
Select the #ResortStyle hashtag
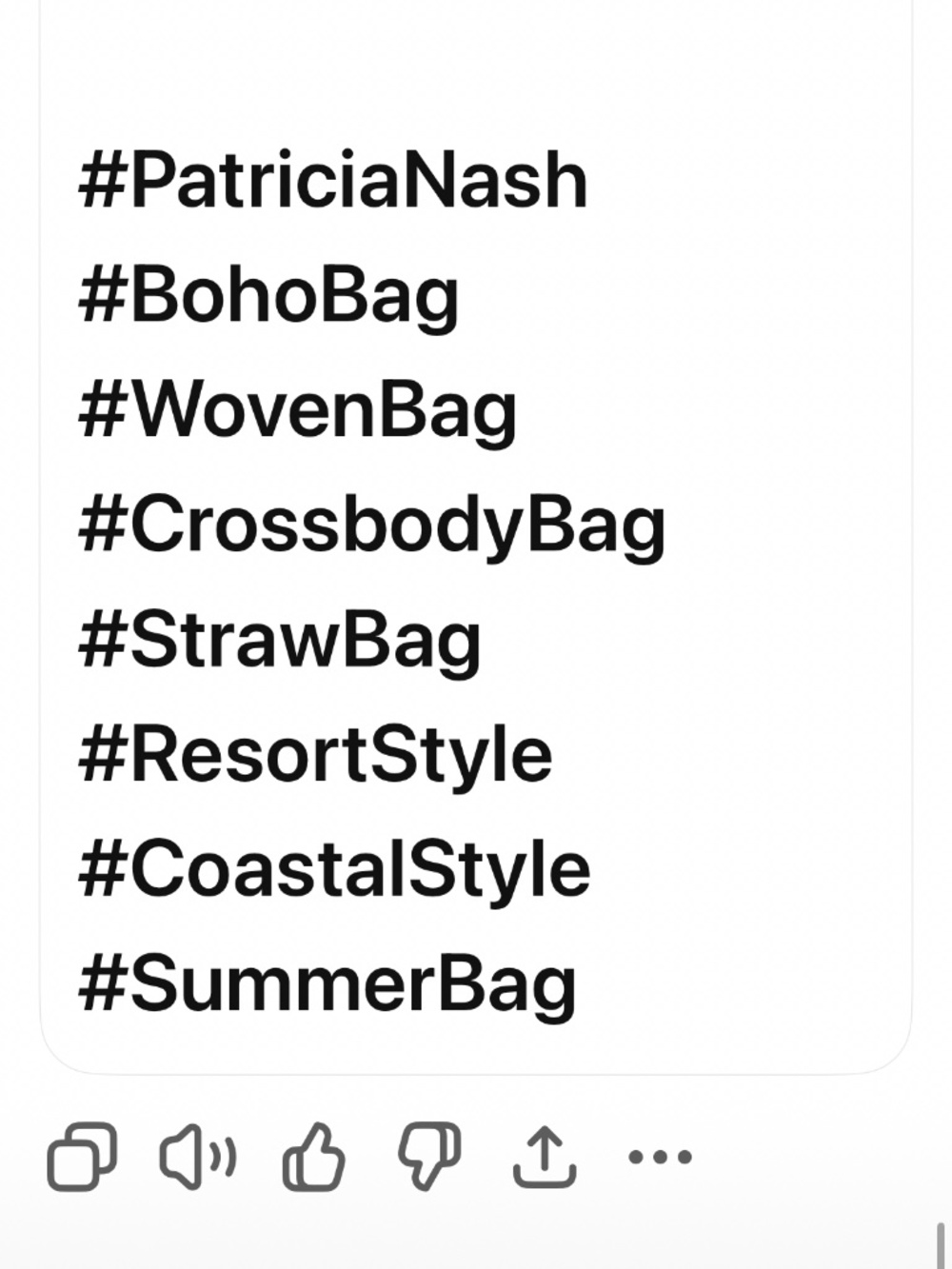(315, 756)
